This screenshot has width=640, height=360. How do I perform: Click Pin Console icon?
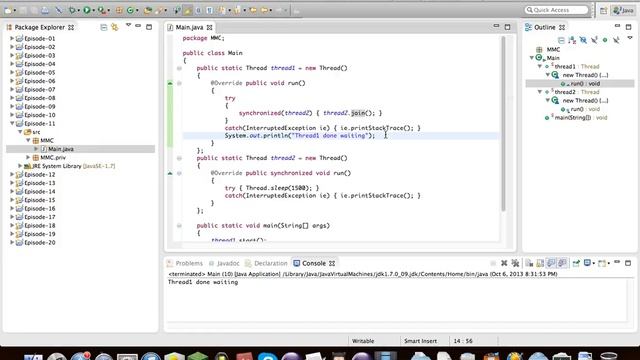[576, 263]
